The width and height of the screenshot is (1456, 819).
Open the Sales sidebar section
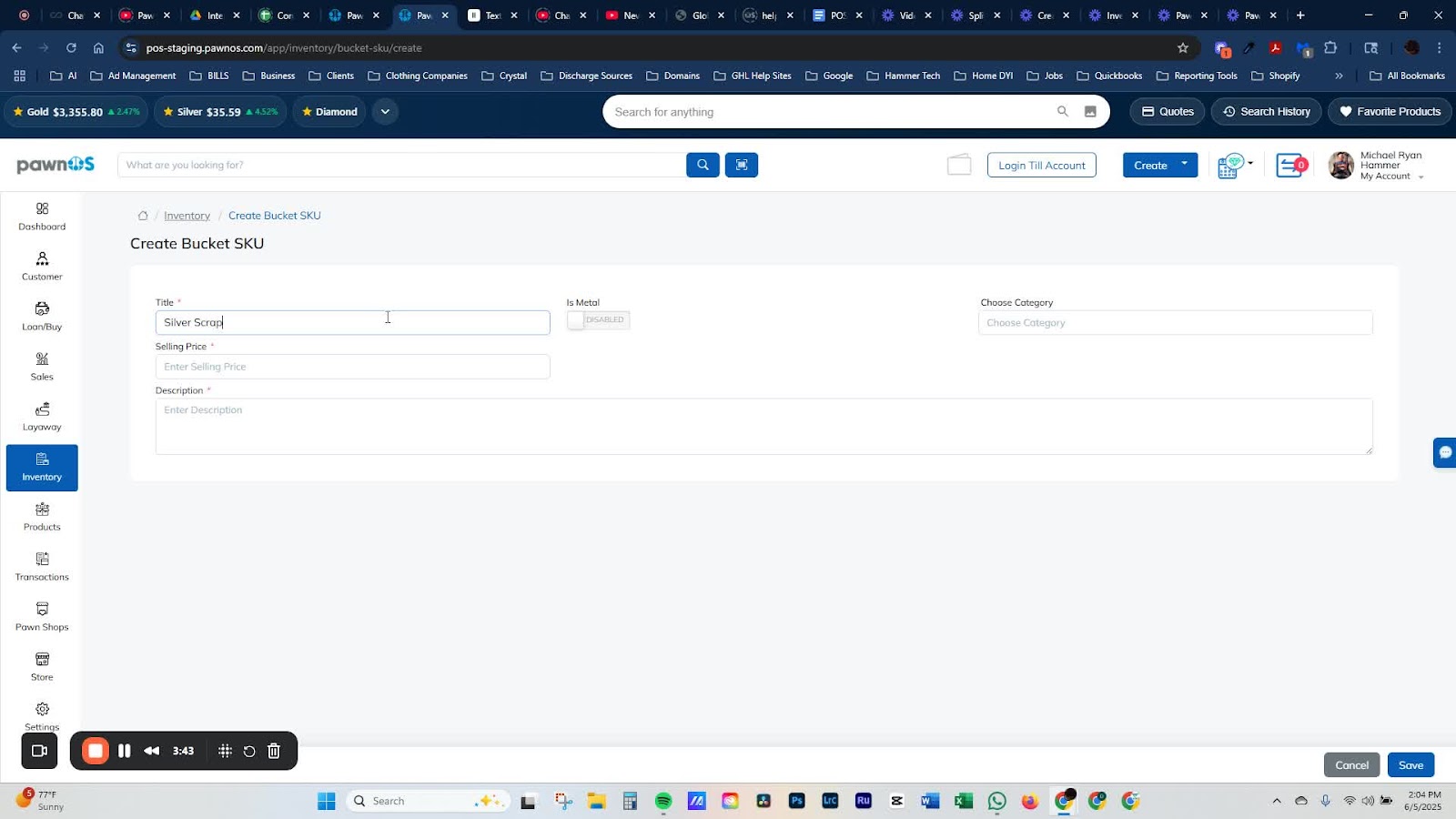pos(42,367)
